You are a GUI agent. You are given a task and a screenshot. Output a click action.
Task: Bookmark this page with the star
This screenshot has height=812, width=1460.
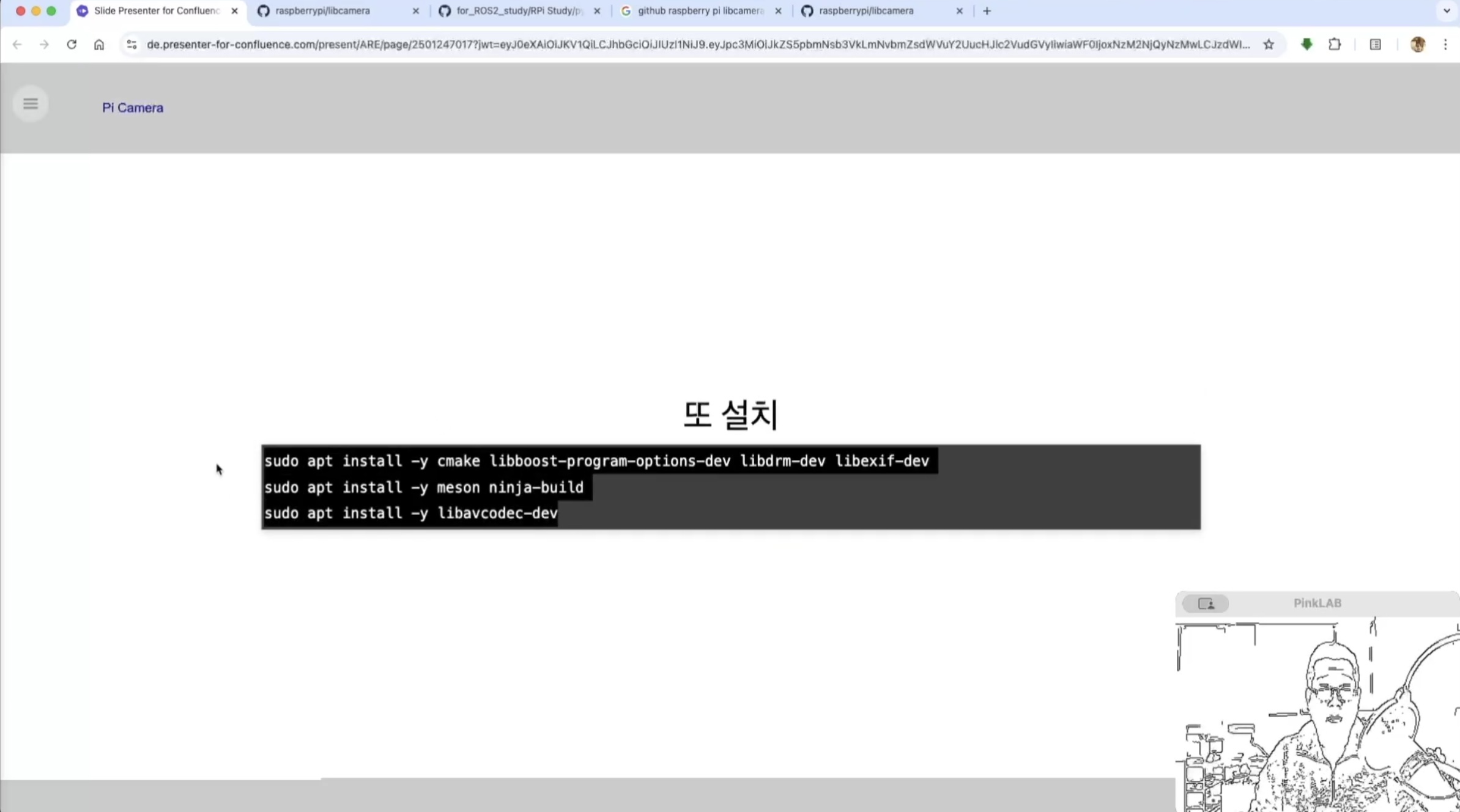pos(1269,45)
